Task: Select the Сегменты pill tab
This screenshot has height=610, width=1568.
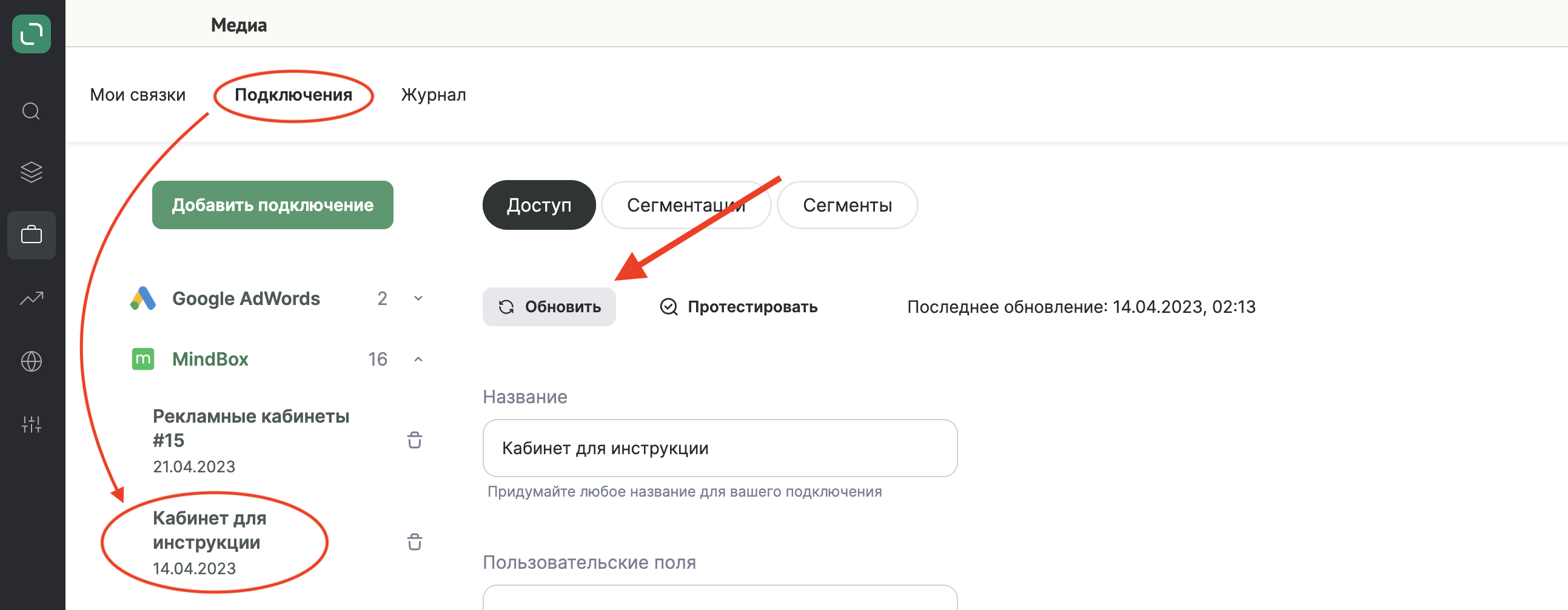Action: pyautogui.click(x=847, y=205)
